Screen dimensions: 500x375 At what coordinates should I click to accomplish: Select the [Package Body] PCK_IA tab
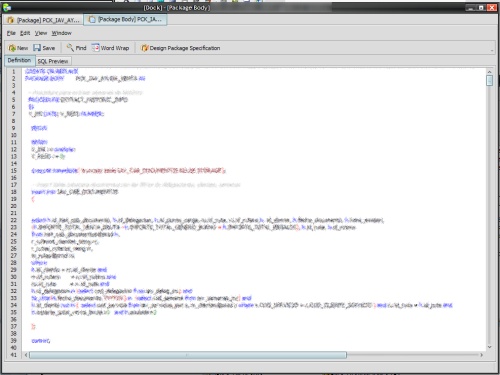[x=125, y=20]
